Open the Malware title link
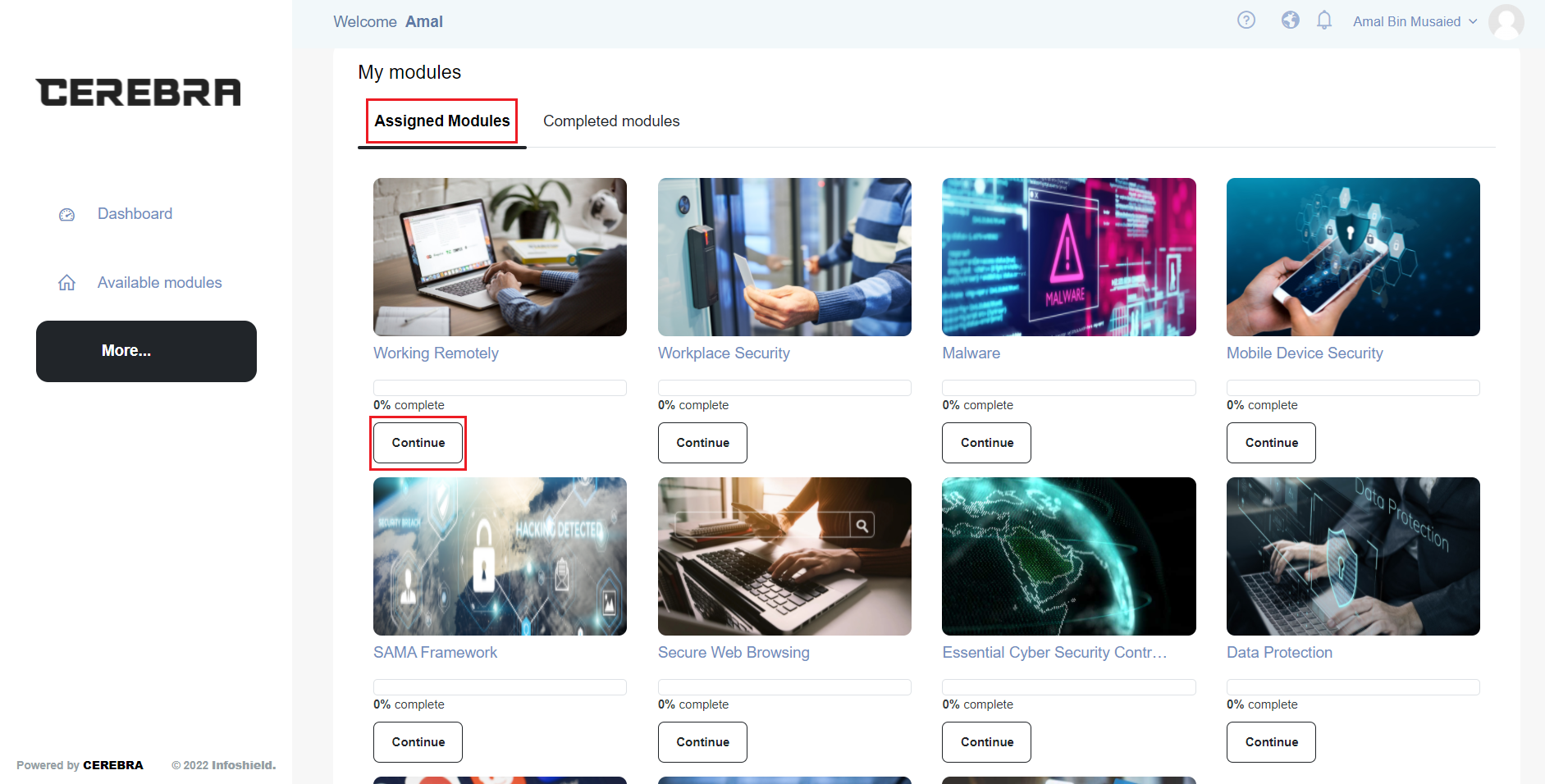Viewport: 1545px width, 784px height. tap(971, 353)
